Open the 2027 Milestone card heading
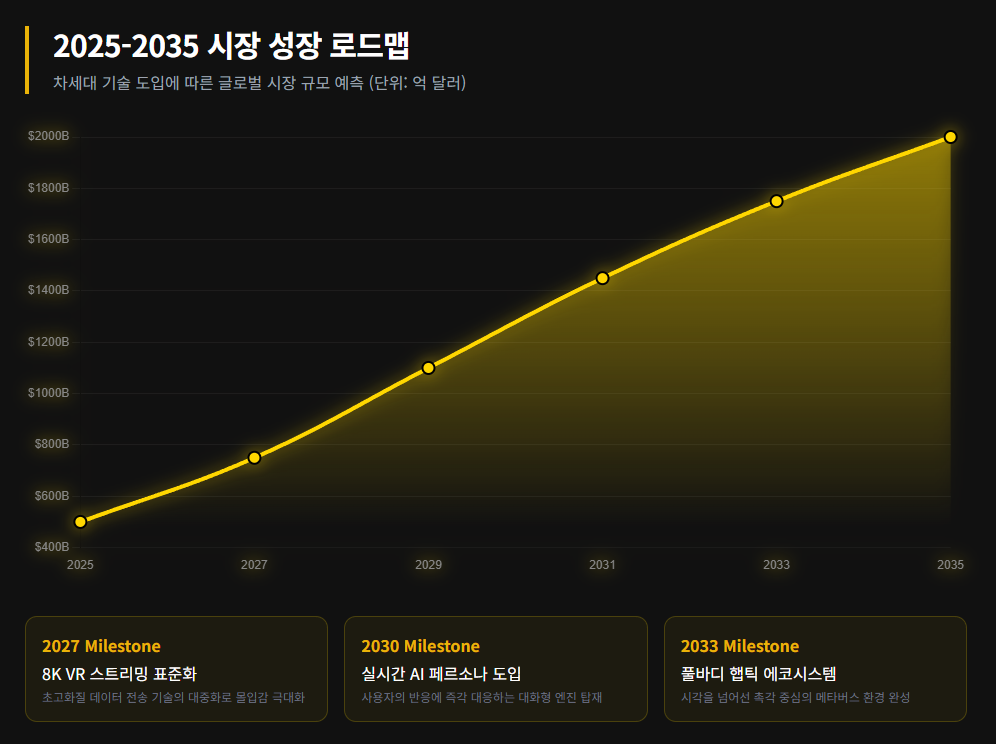The height and width of the screenshot is (744, 996). (x=101, y=646)
